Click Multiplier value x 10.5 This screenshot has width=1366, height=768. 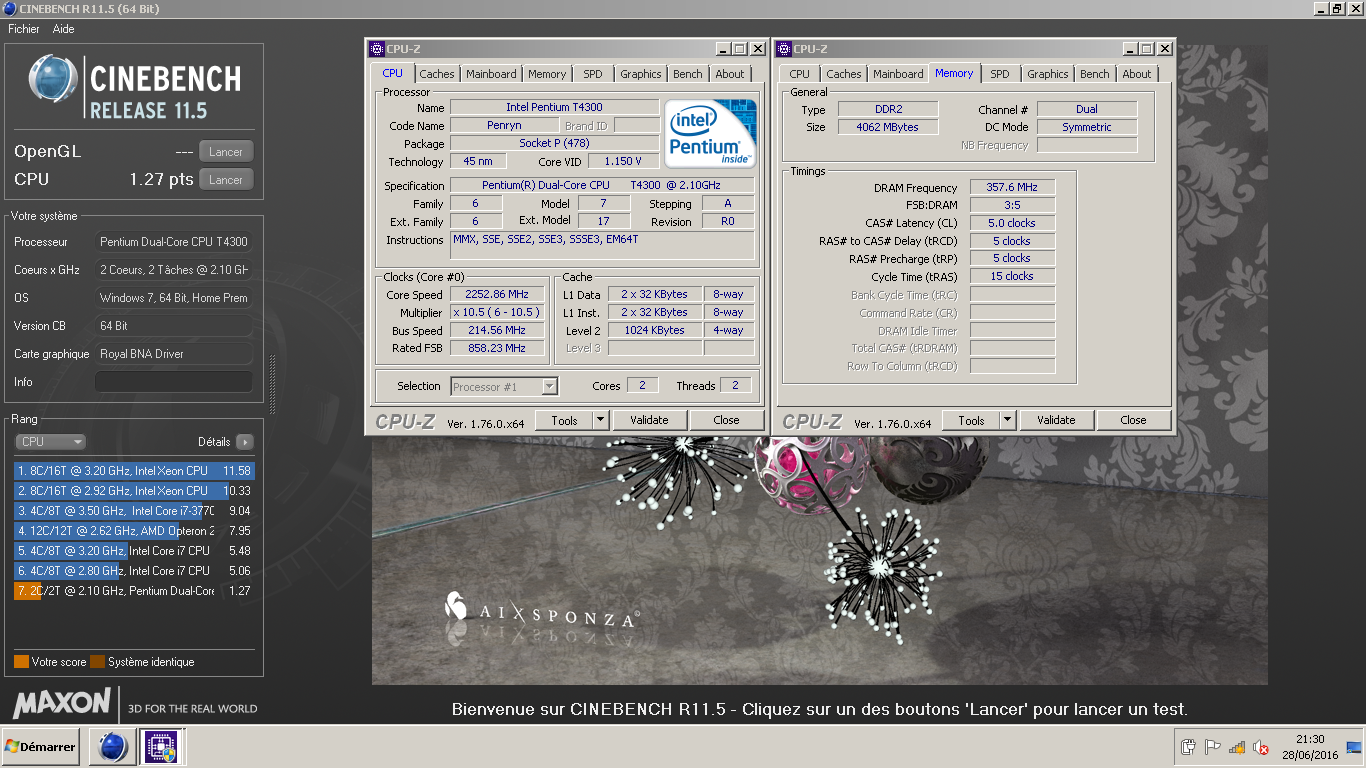pos(497,312)
